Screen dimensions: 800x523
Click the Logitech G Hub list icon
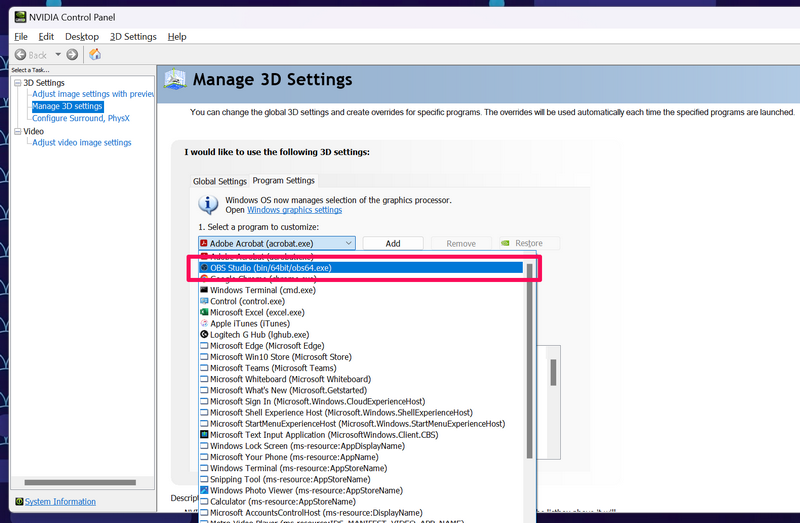tap(204, 334)
